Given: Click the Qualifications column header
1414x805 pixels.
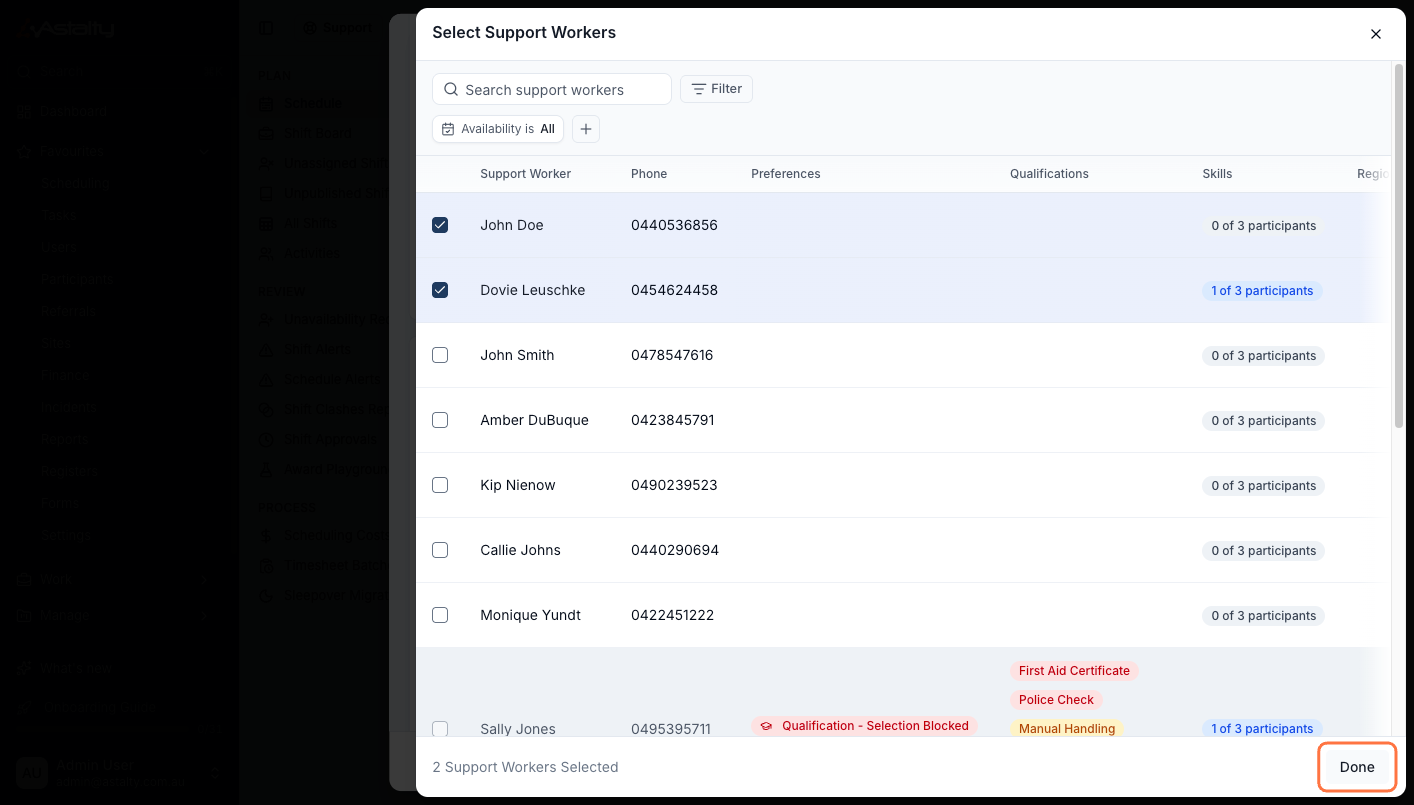Looking at the screenshot, I should tap(1049, 174).
